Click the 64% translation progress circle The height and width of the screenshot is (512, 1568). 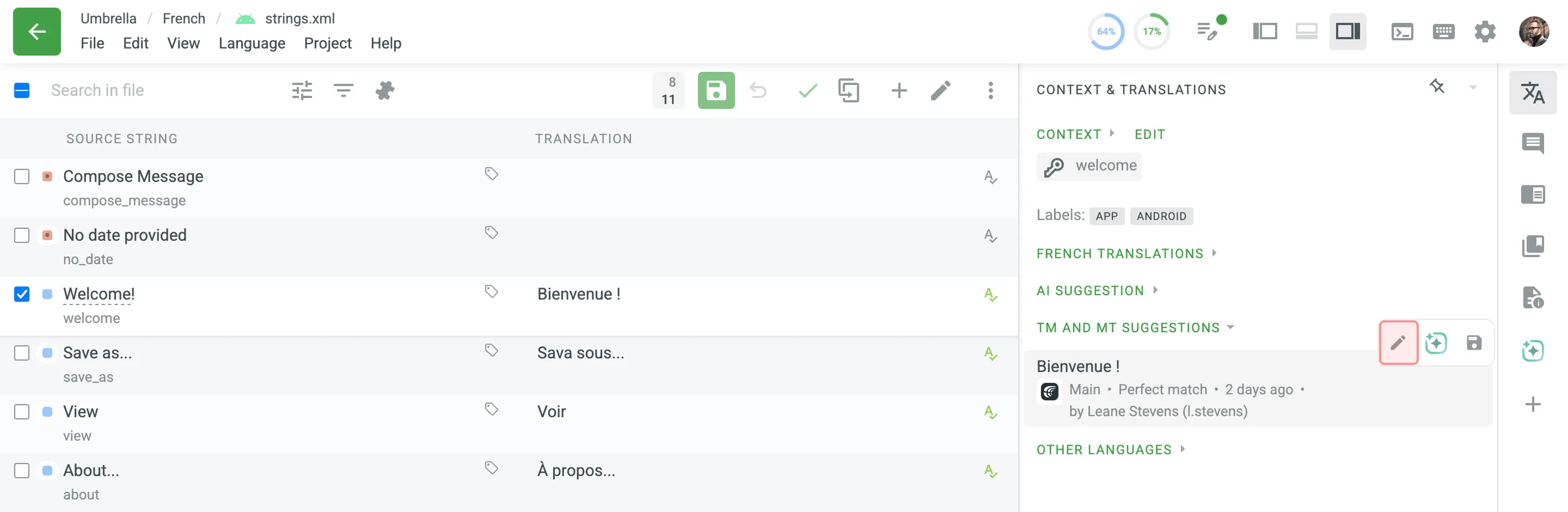coord(1105,32)
